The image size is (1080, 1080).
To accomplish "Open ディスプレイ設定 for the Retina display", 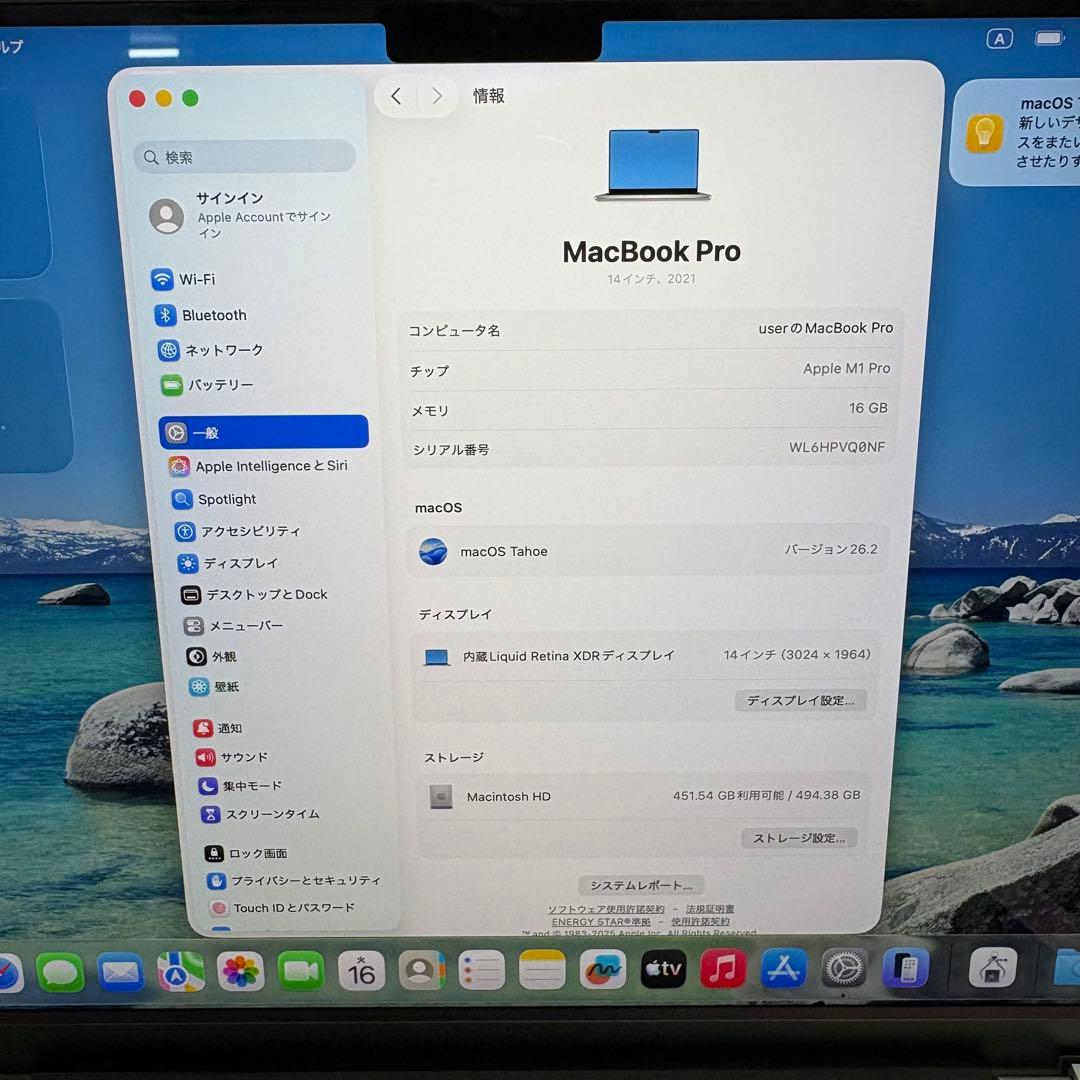I will tap(800, 700).
